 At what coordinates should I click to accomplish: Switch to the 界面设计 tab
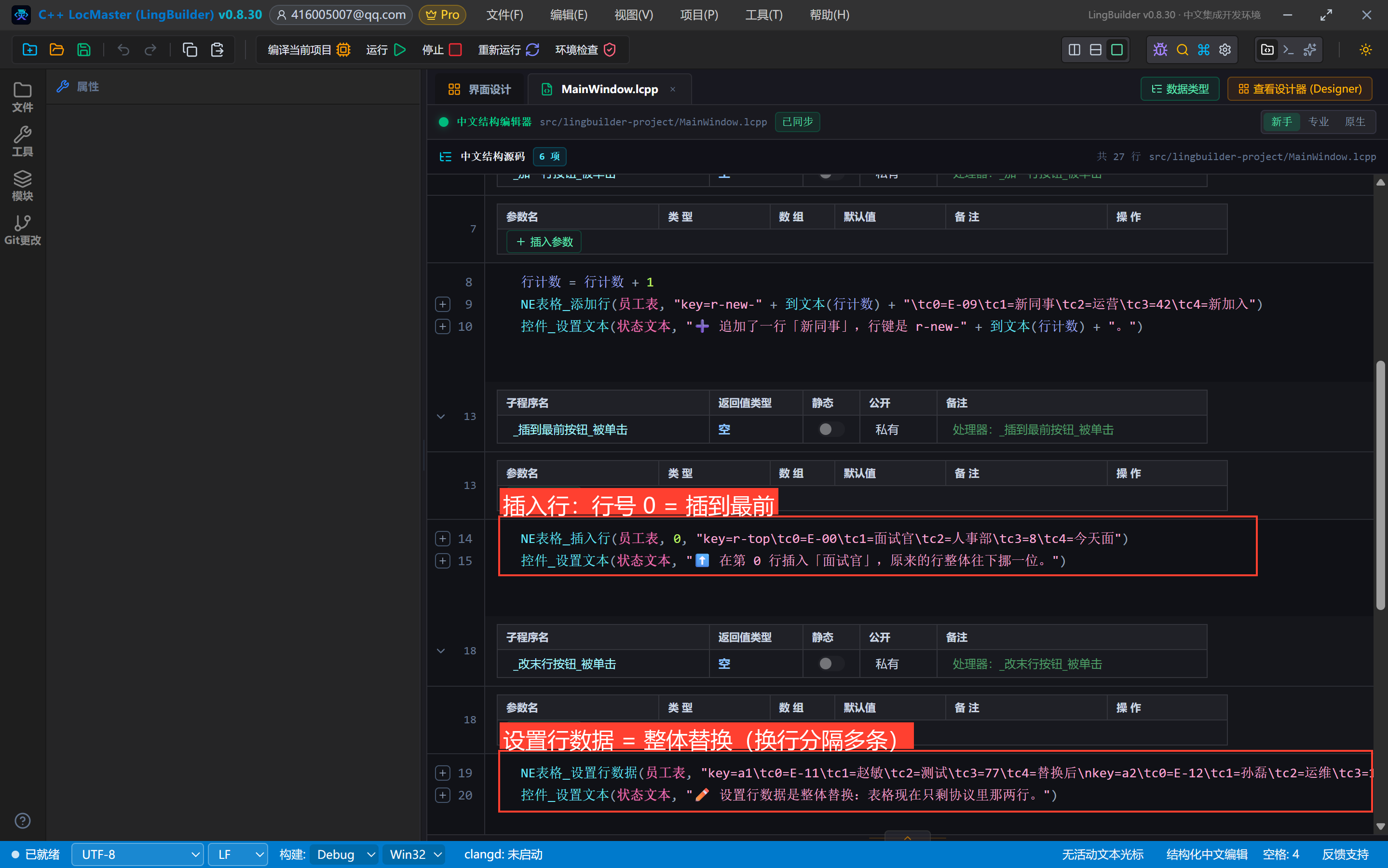coord(479,89)
